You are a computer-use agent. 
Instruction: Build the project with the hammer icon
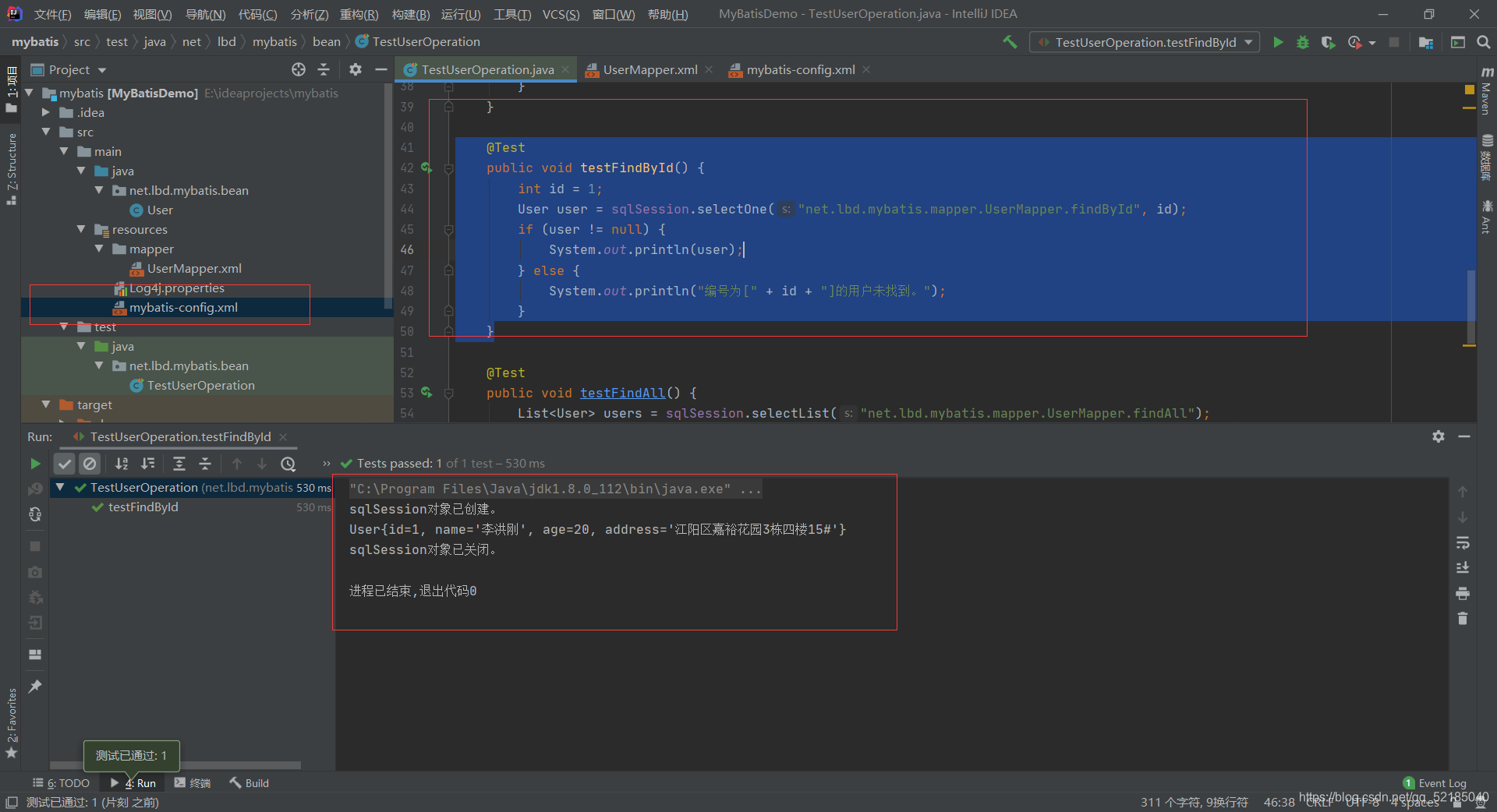1010,42
